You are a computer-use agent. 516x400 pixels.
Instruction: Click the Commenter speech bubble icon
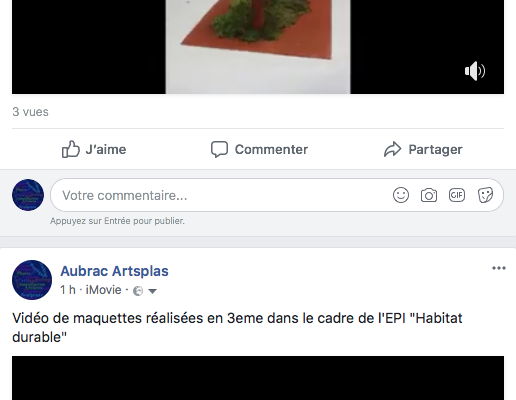click(x=219, y=149)
